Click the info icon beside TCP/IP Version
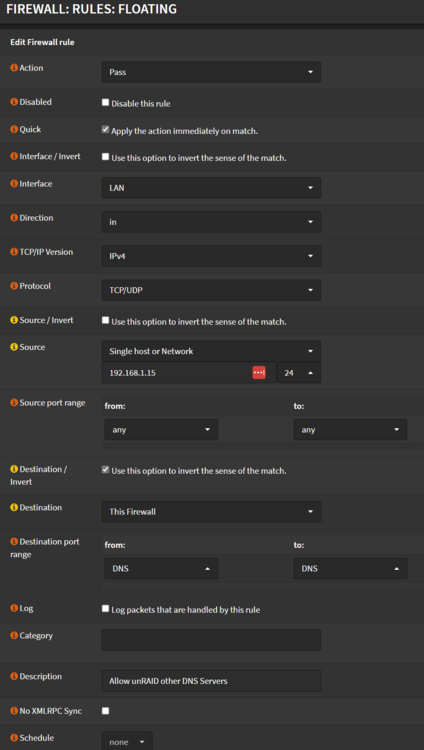This screenshot has width=424, height=750. (x=14, y=252)
